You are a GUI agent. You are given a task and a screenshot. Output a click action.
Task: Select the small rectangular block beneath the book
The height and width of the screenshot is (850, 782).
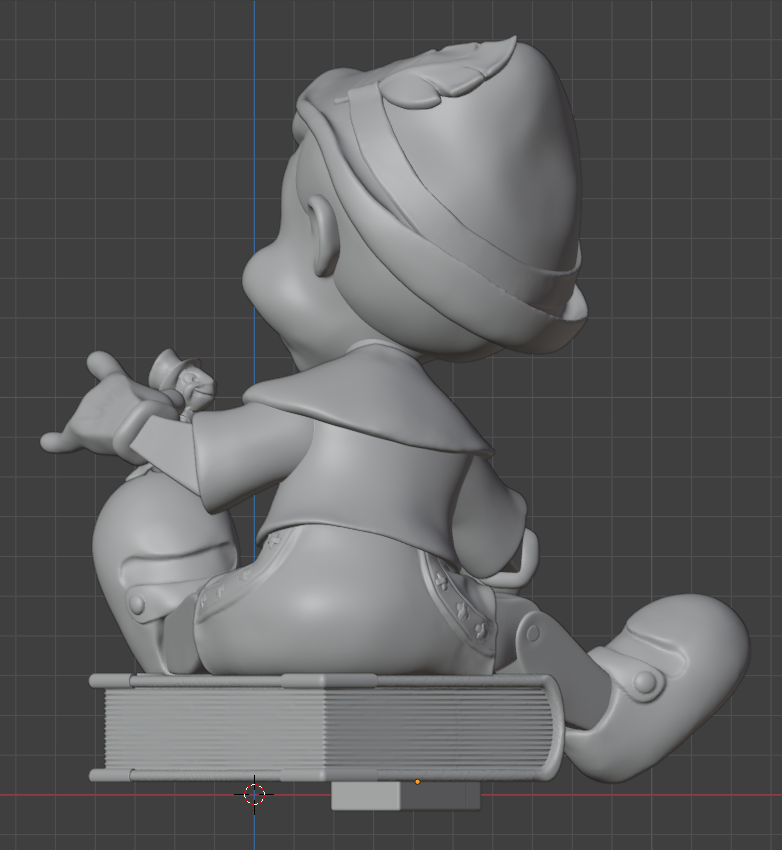405,796
